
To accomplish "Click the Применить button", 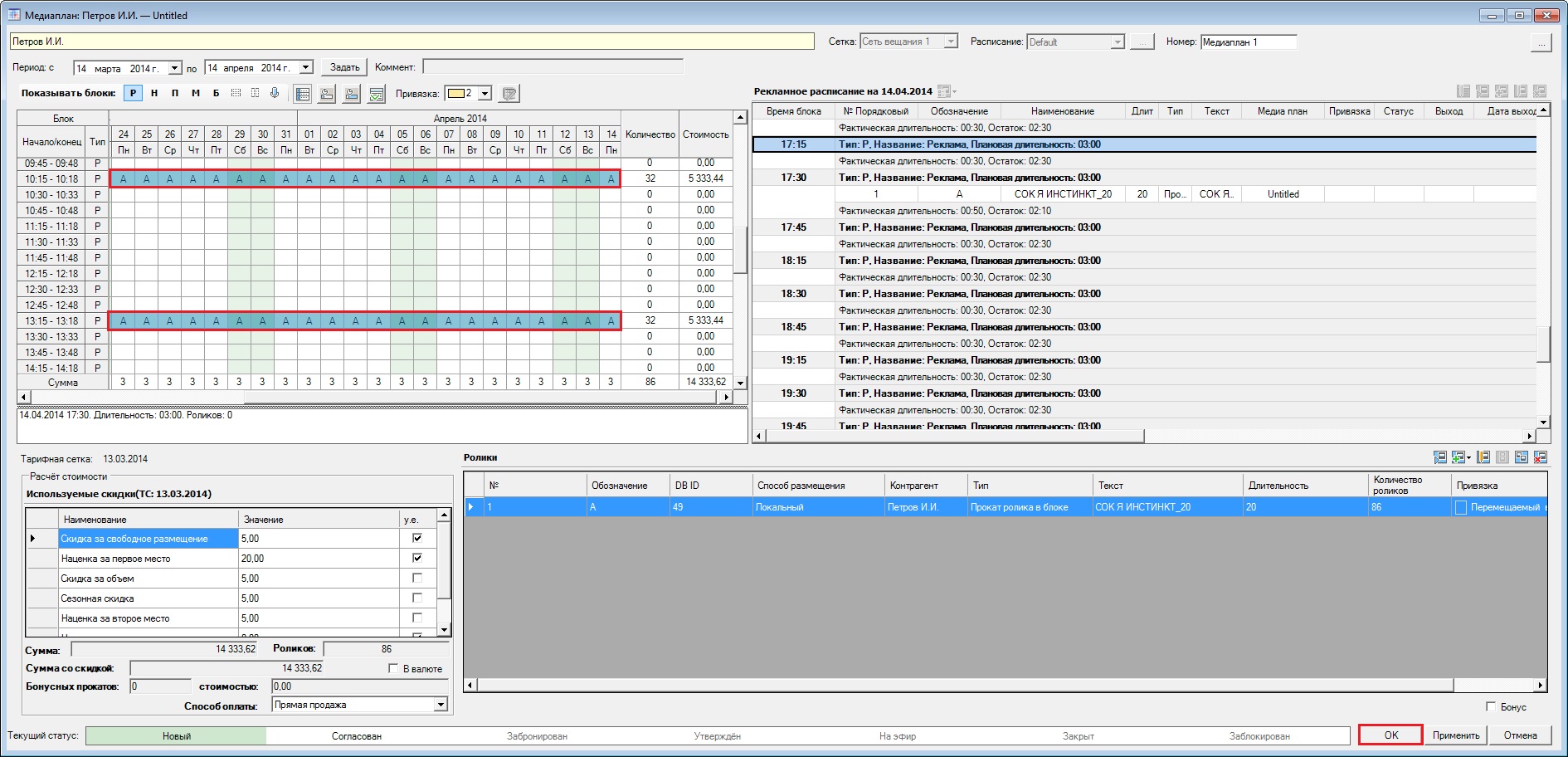I will pyautogui.click(x=1456, y=735).
